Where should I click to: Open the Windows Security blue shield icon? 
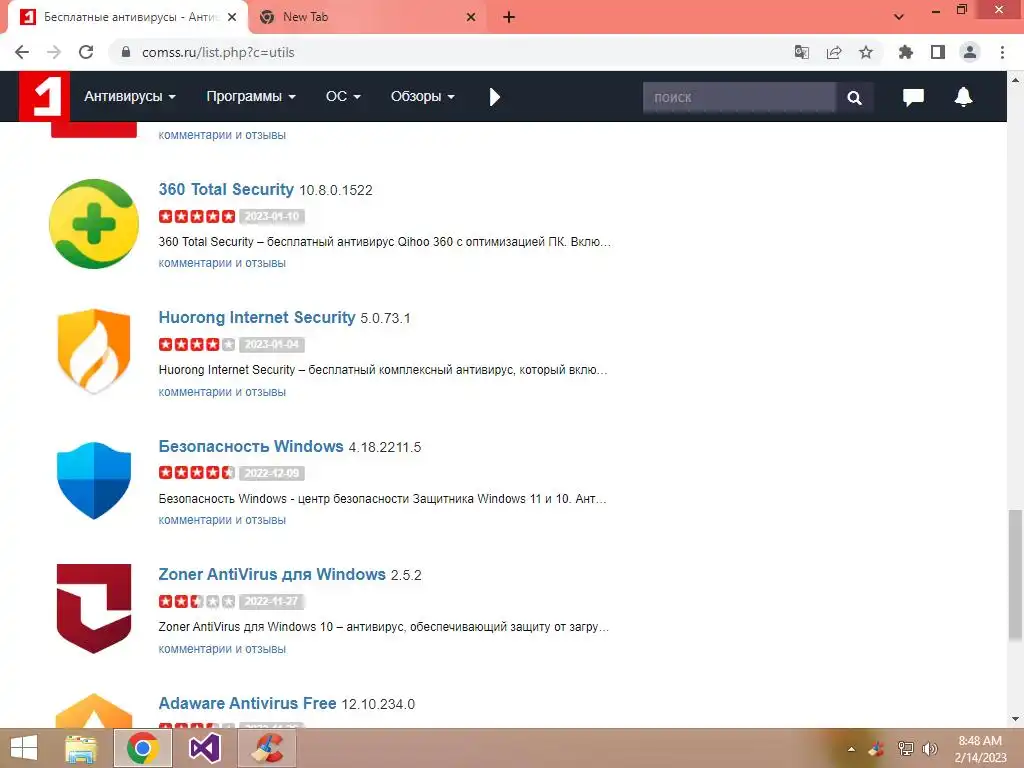[x=94, y=481]
